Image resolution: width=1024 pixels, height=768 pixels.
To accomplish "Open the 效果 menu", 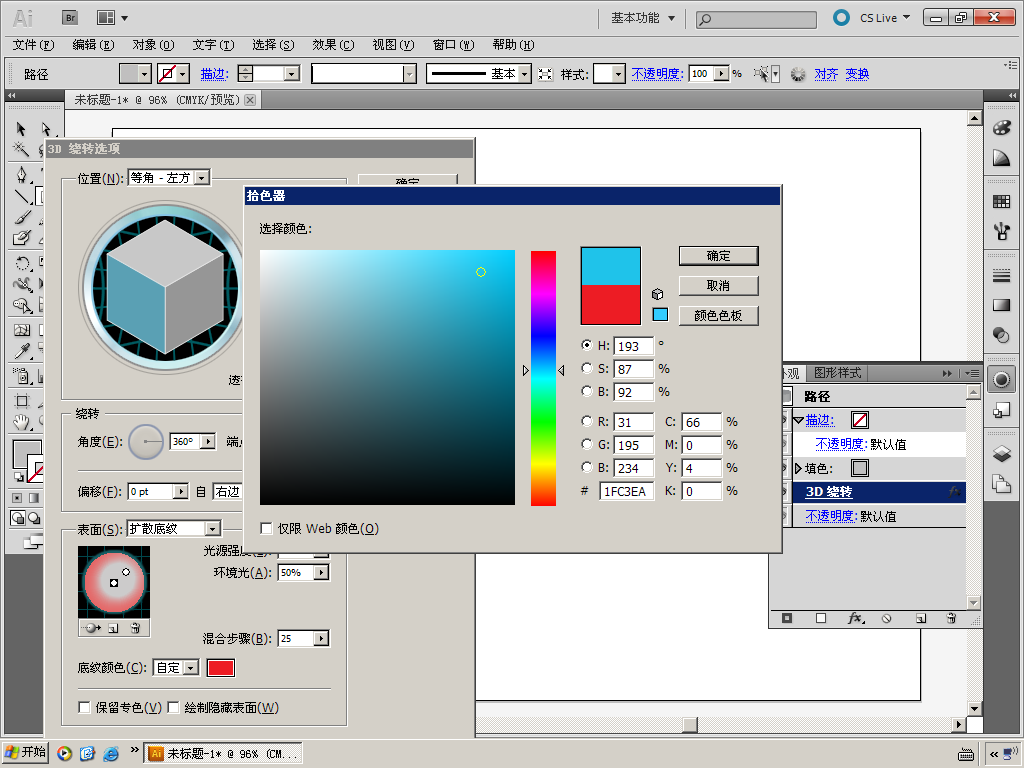I will tap(332, 45).
